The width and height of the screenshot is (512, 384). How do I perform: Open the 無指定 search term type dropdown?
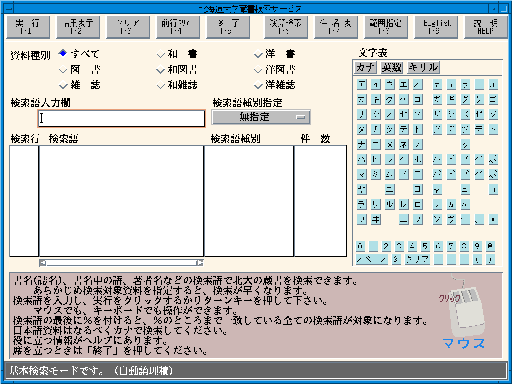pos(261,117)
